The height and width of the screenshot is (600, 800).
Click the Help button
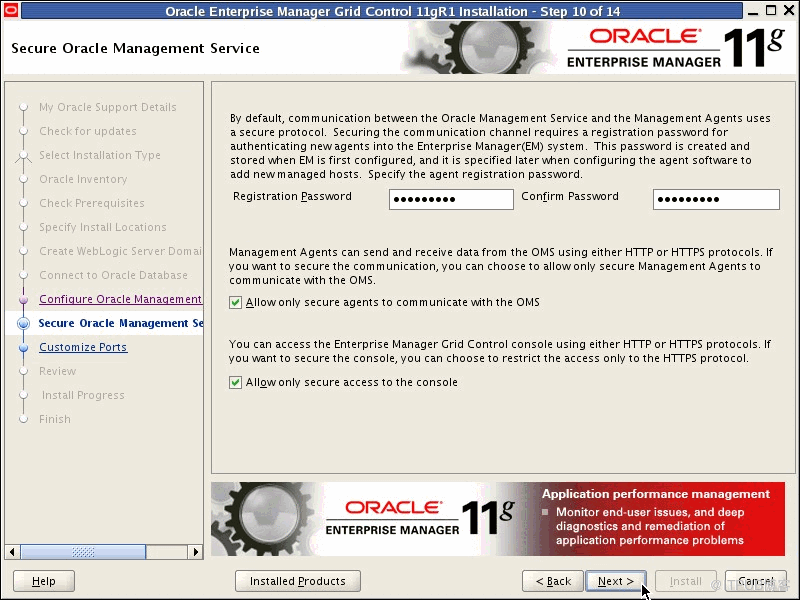(x=44, y=581)
